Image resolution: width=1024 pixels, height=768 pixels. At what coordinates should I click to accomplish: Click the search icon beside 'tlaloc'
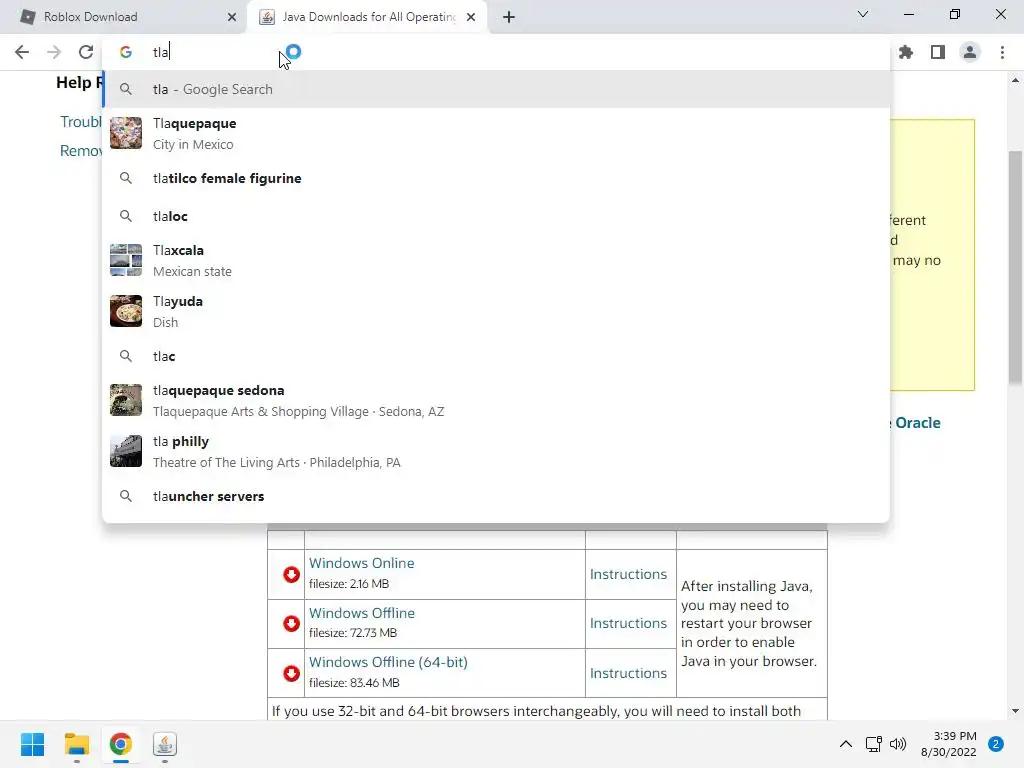tap(126, 216)
